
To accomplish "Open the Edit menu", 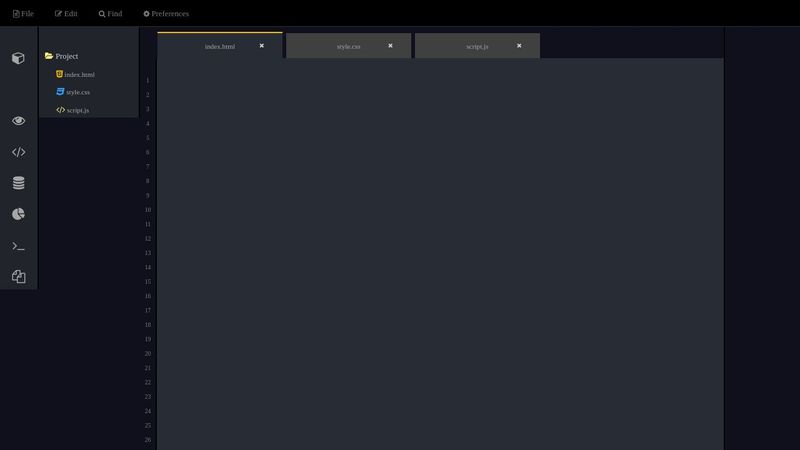I will (x=66, y=14).
